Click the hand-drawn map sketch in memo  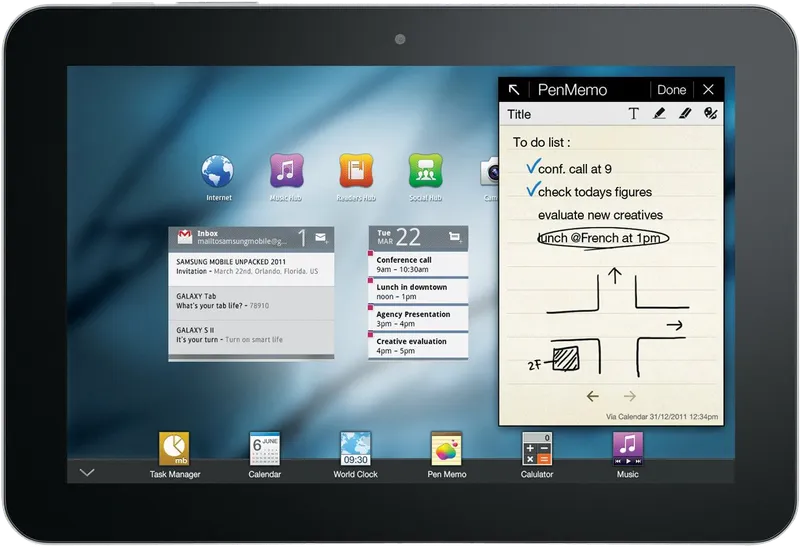pyautogui.click(x=609, y=322)
